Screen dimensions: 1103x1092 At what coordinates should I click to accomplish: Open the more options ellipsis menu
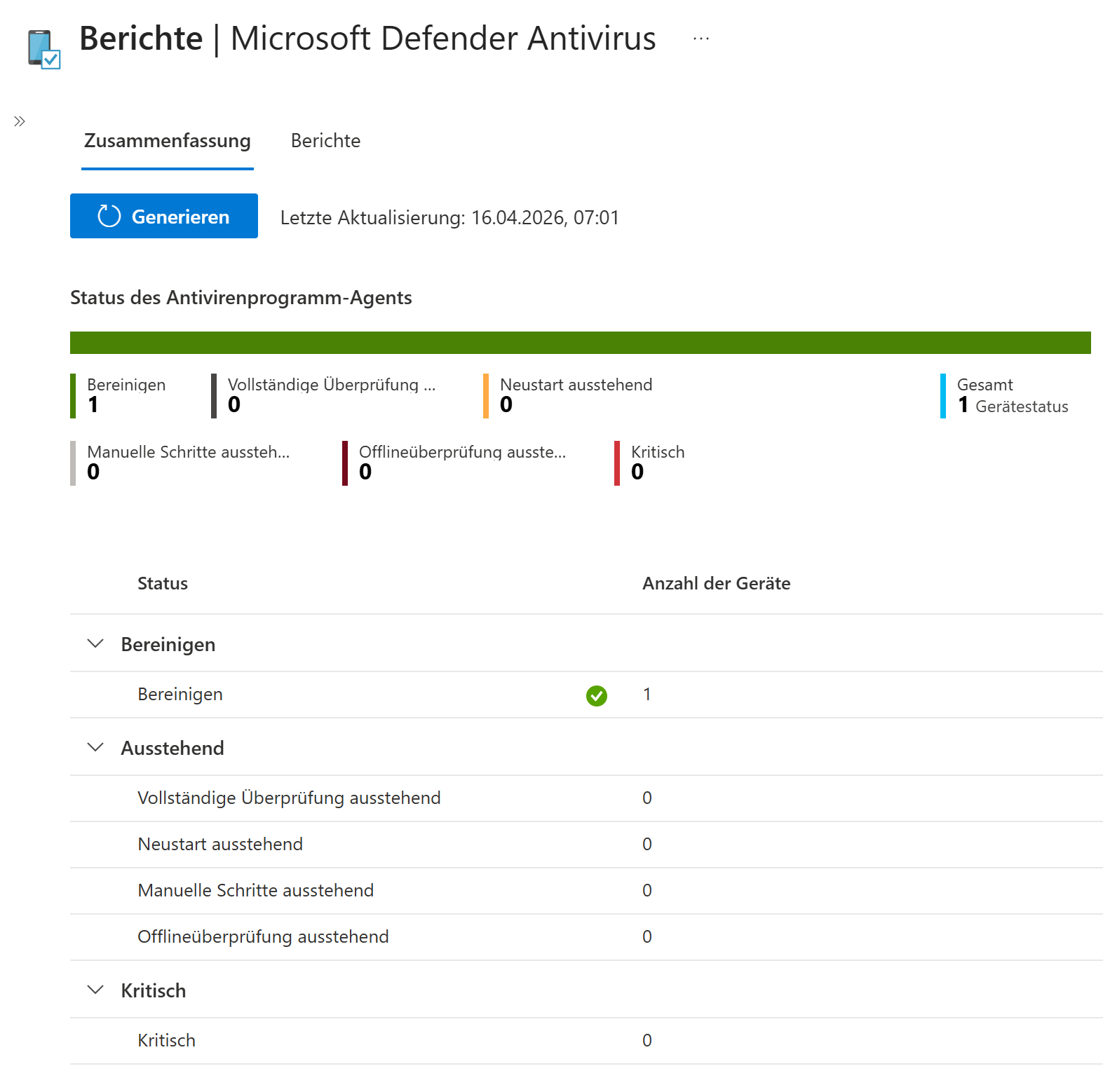click(701, 39)
